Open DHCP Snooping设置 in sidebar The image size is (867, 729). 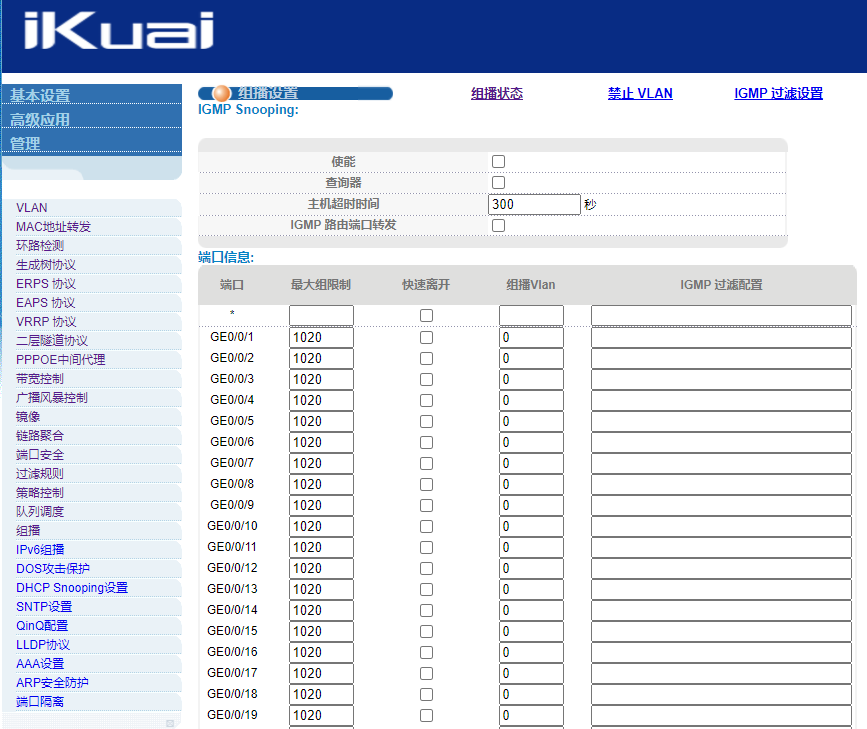pos(72,587)
